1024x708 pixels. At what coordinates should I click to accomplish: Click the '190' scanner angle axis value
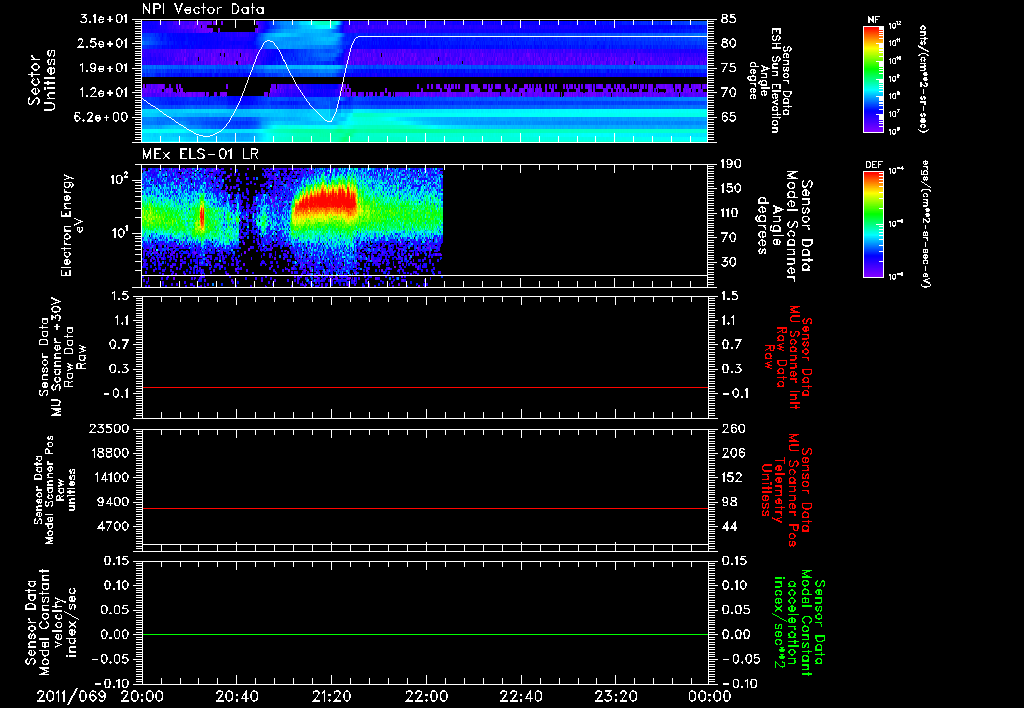[732, 164]
